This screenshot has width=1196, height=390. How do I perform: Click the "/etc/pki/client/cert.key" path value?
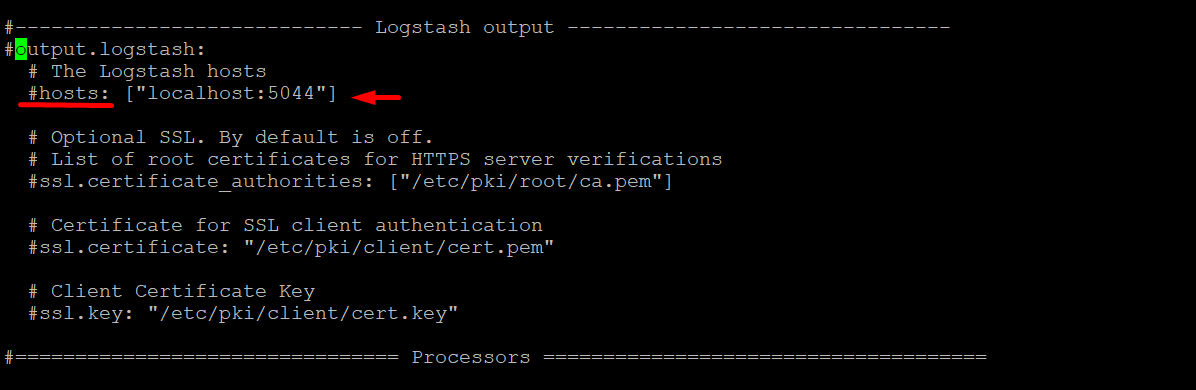click(303, 314)
